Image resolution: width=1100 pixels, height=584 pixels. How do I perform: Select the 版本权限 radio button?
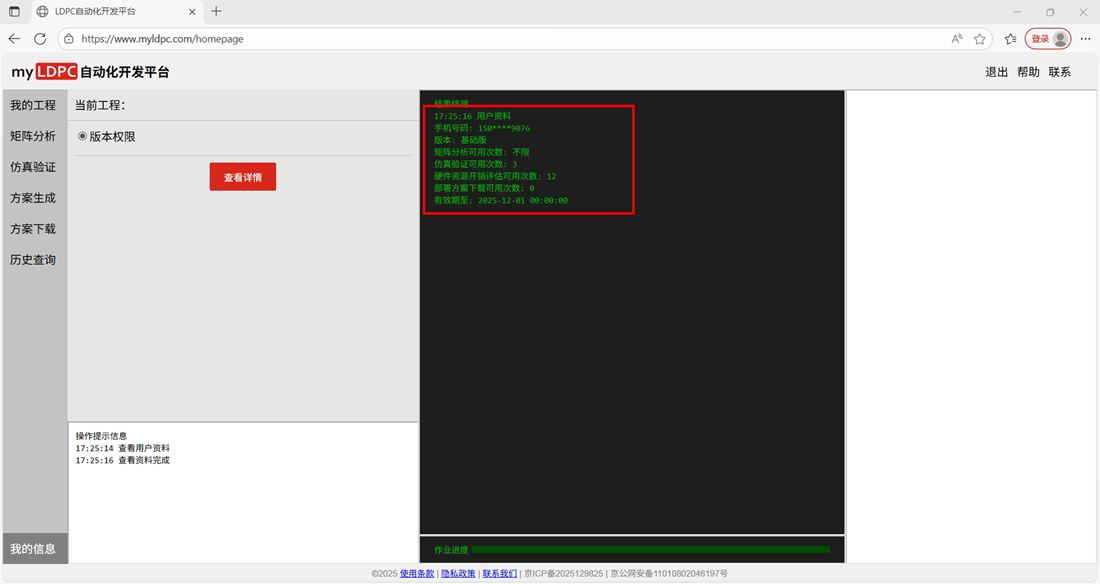pyautogui.click(x=83, y=136)
